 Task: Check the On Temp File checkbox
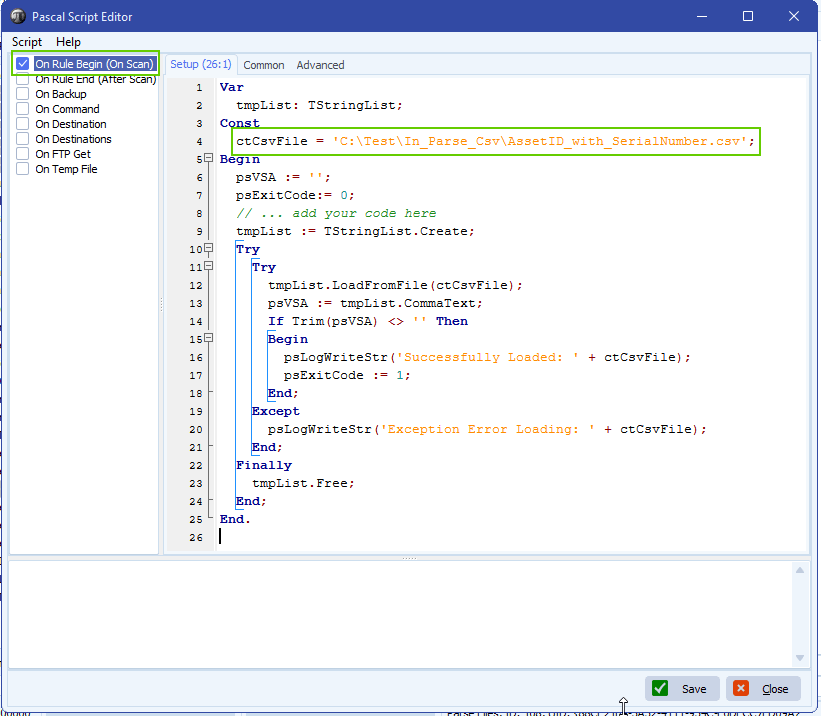click(21, 168)
